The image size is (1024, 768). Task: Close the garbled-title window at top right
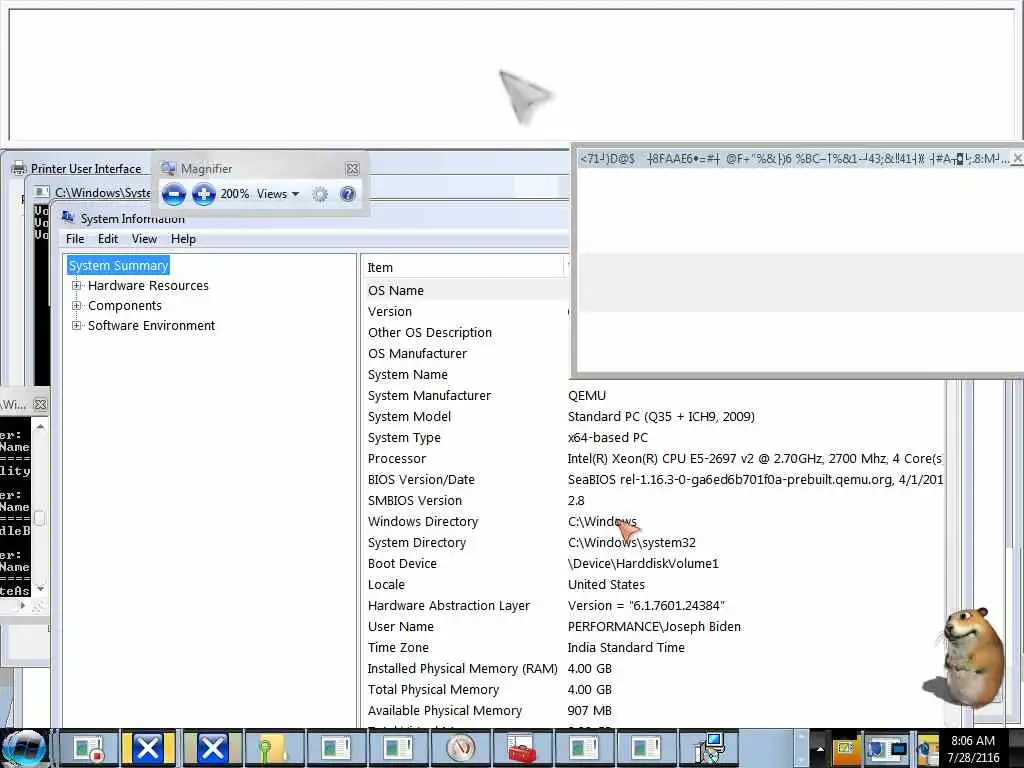(x=1017, y=158)
